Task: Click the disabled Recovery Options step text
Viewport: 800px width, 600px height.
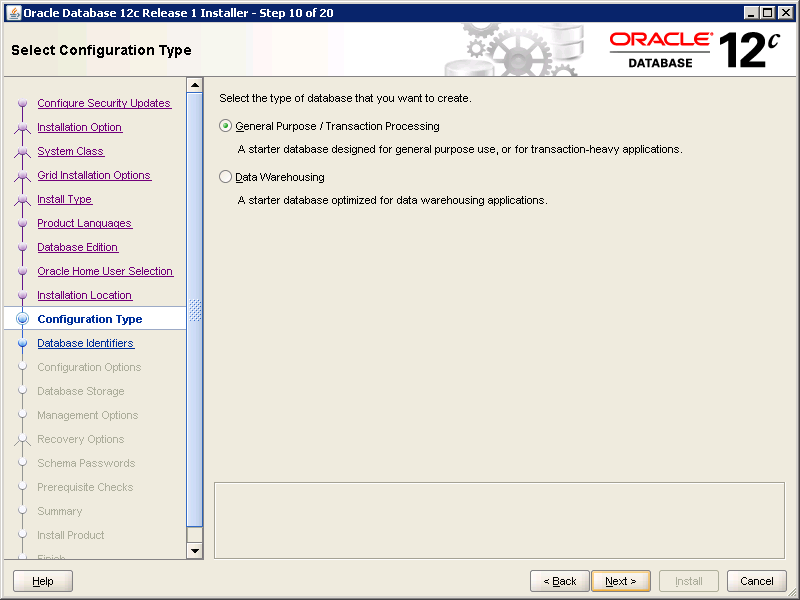Action: pos(81,439)
